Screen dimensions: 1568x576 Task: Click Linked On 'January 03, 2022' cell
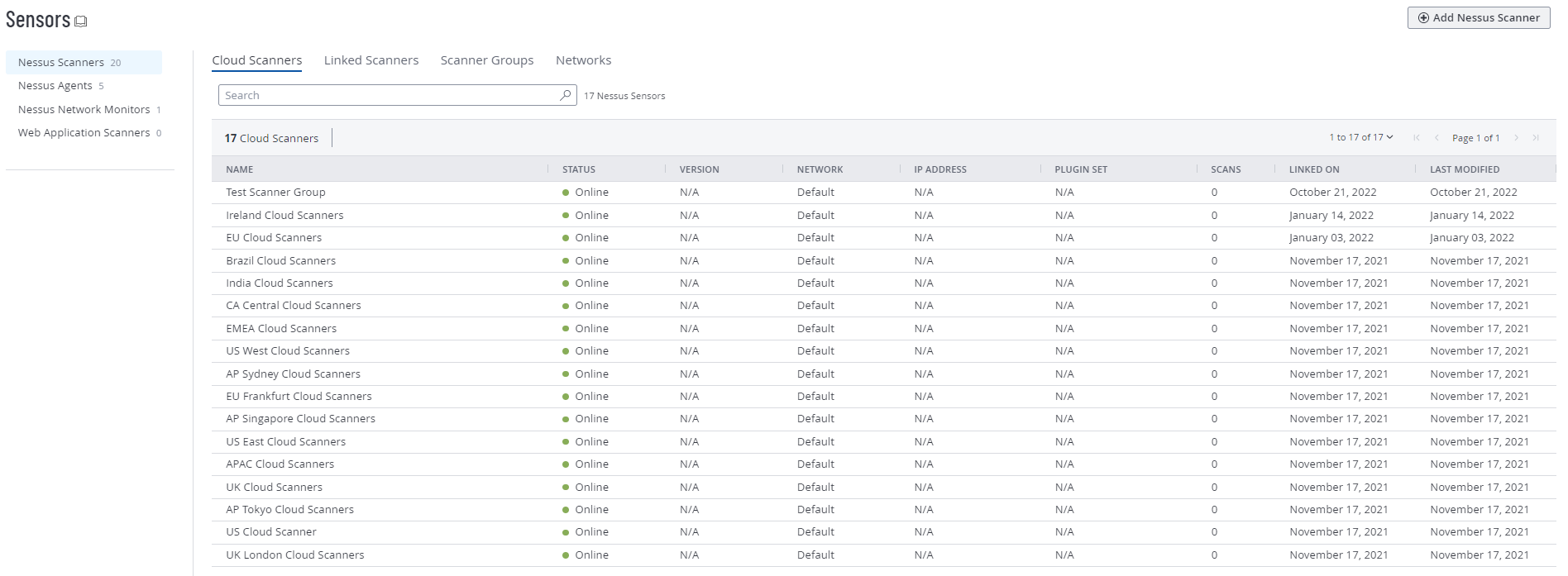pyautogui.click(x=1331, y=238)
